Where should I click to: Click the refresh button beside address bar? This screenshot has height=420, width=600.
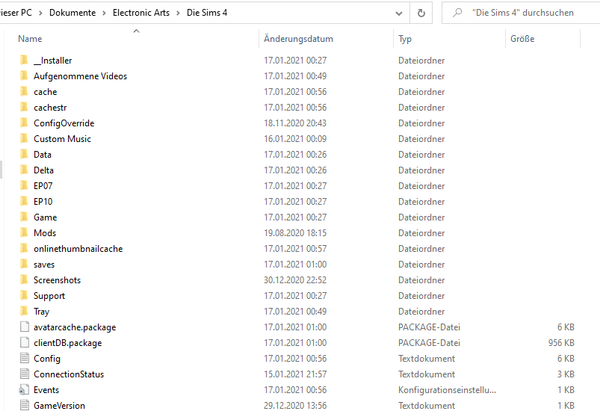423,14
